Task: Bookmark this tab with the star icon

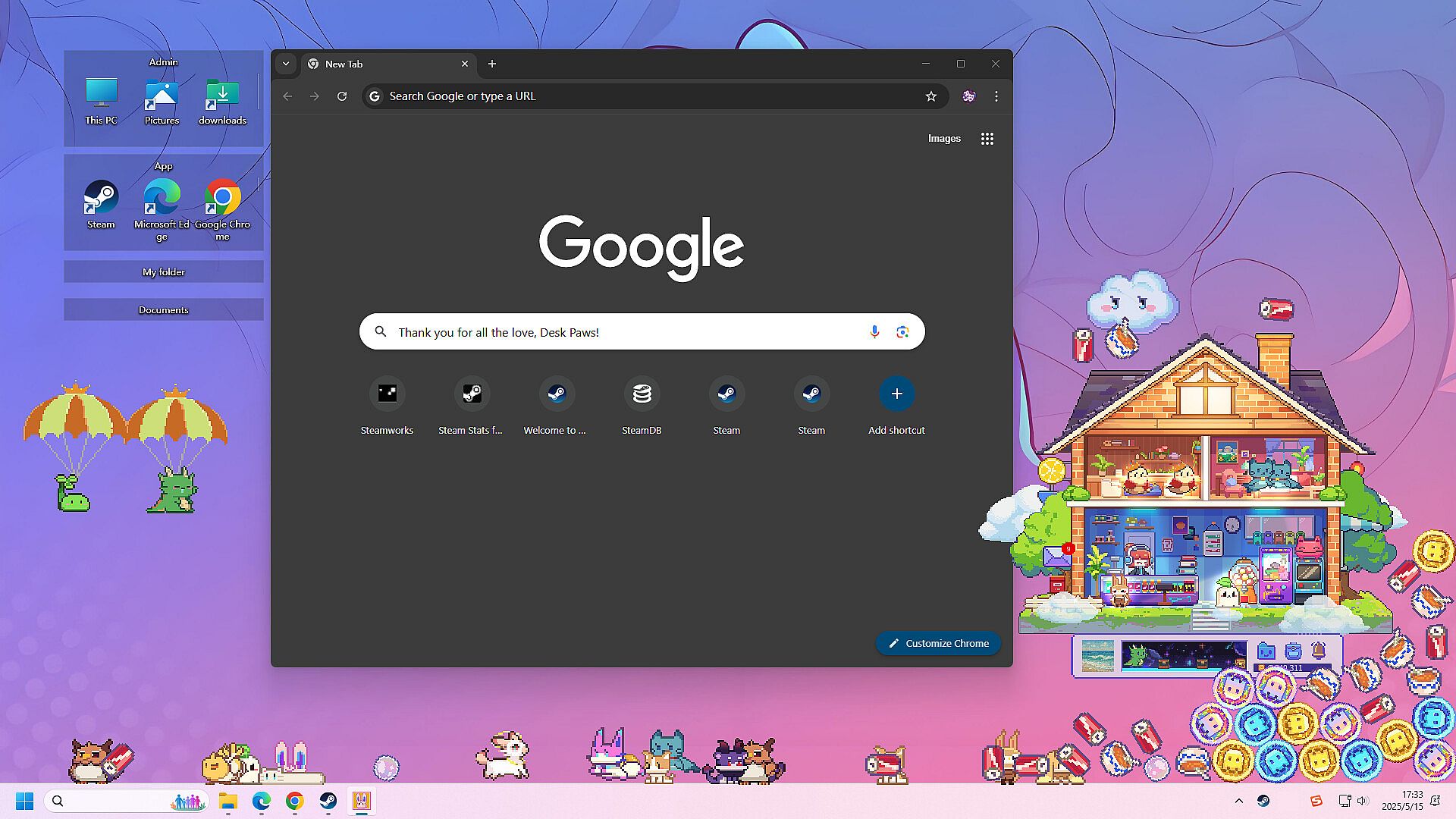Action: click(x=931, y=96)
